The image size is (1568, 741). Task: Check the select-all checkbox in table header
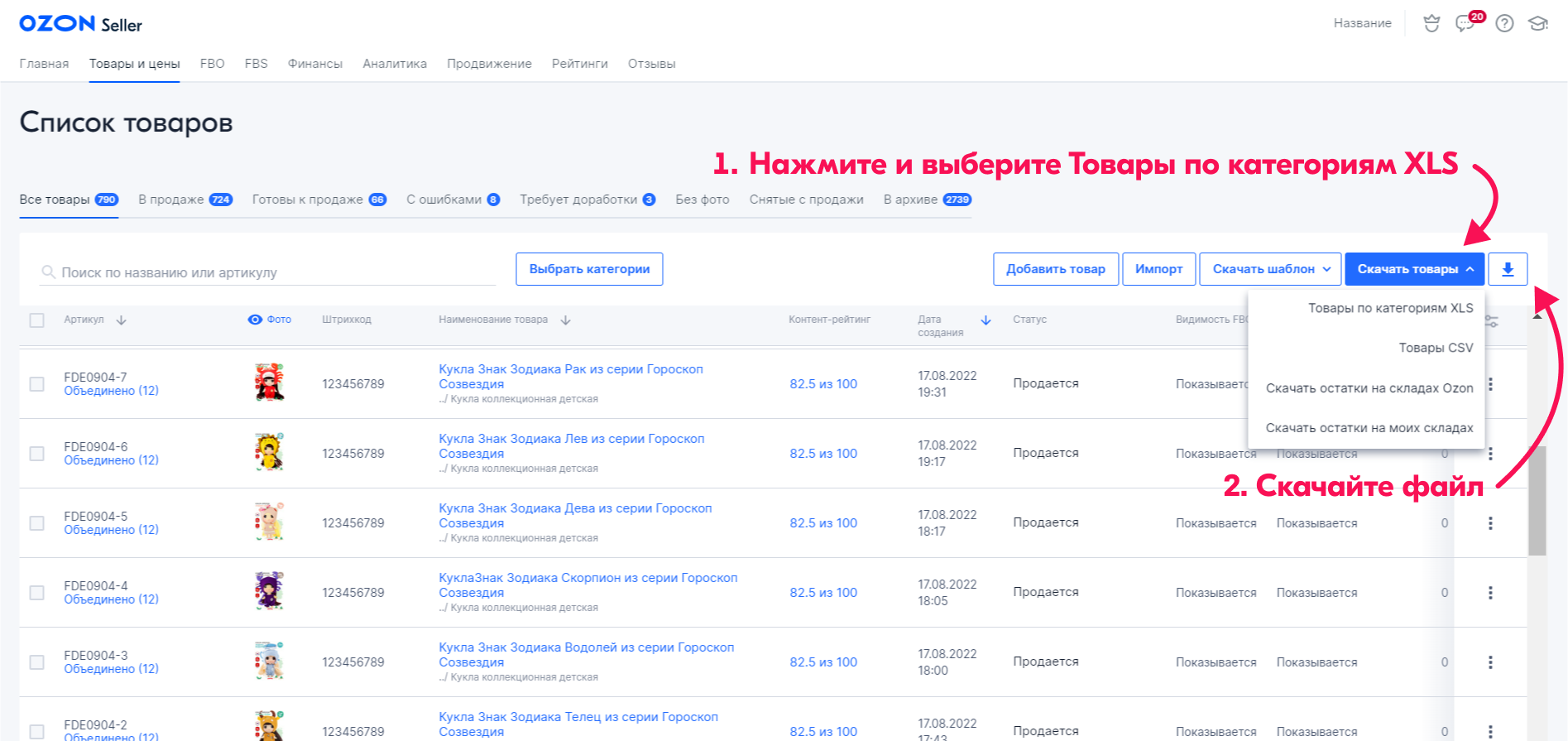pos(37,320)
